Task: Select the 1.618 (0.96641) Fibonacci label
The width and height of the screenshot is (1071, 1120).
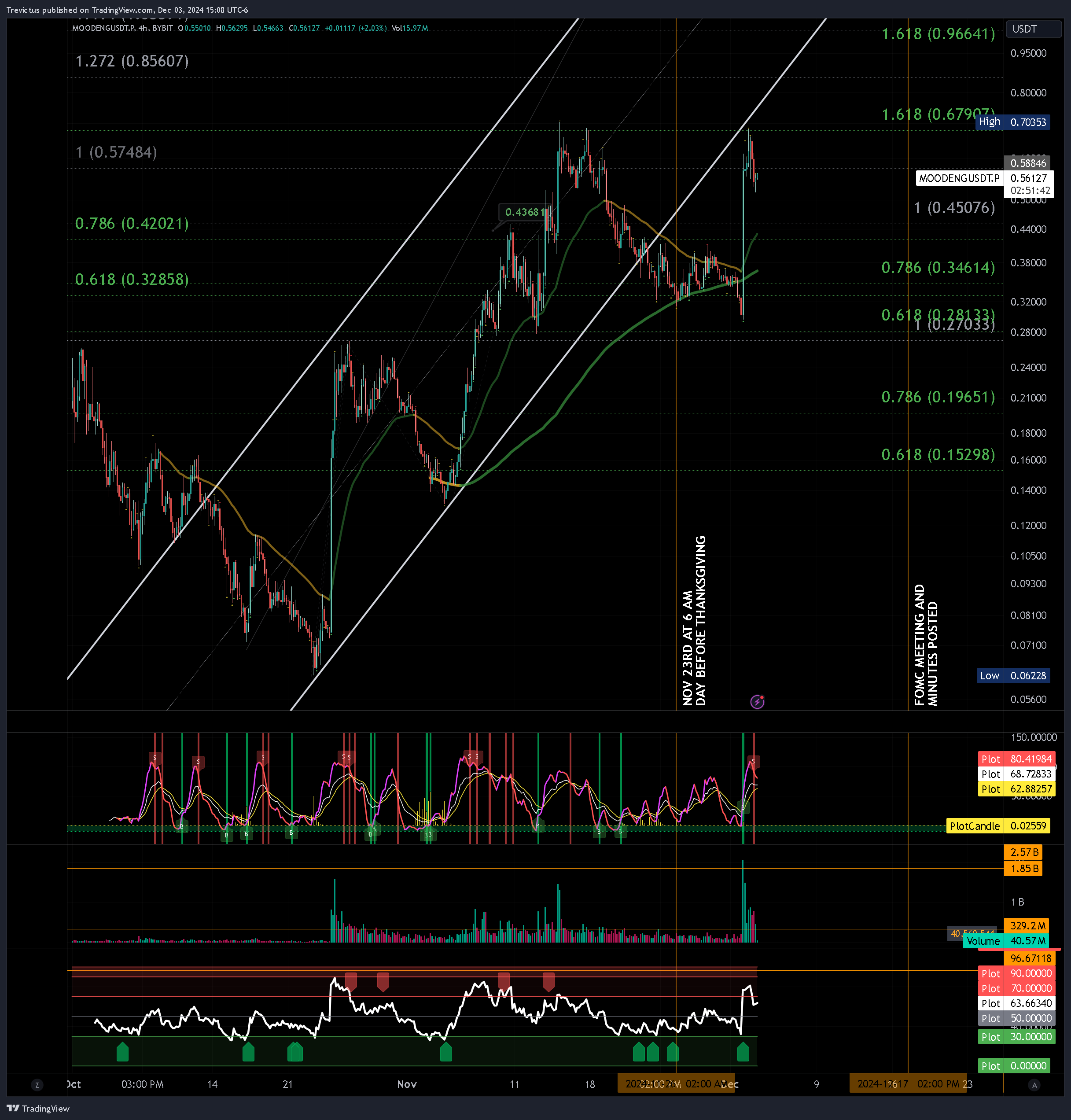Action: coord(938,34)
